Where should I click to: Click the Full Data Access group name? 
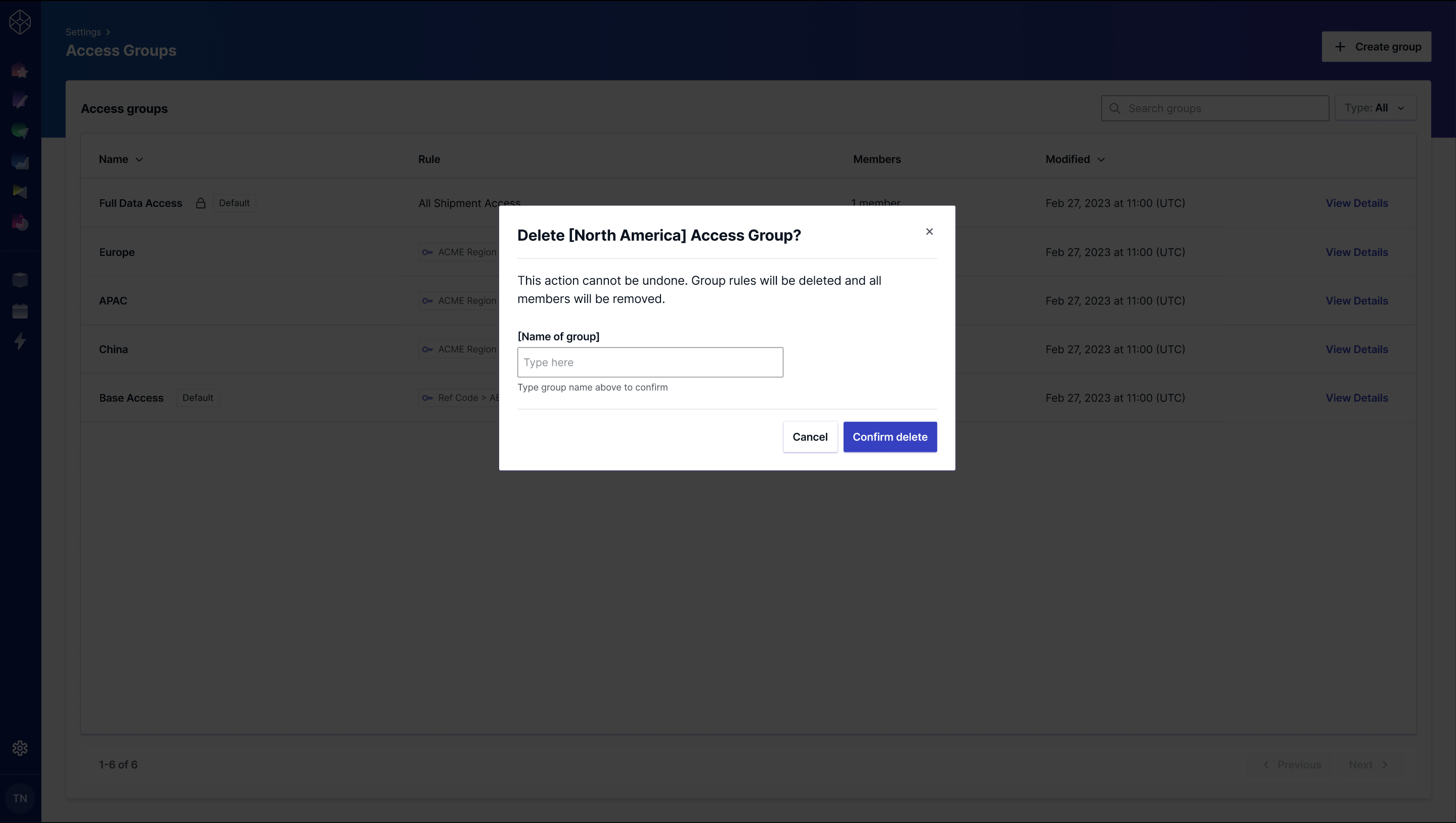tap(141, 203)
